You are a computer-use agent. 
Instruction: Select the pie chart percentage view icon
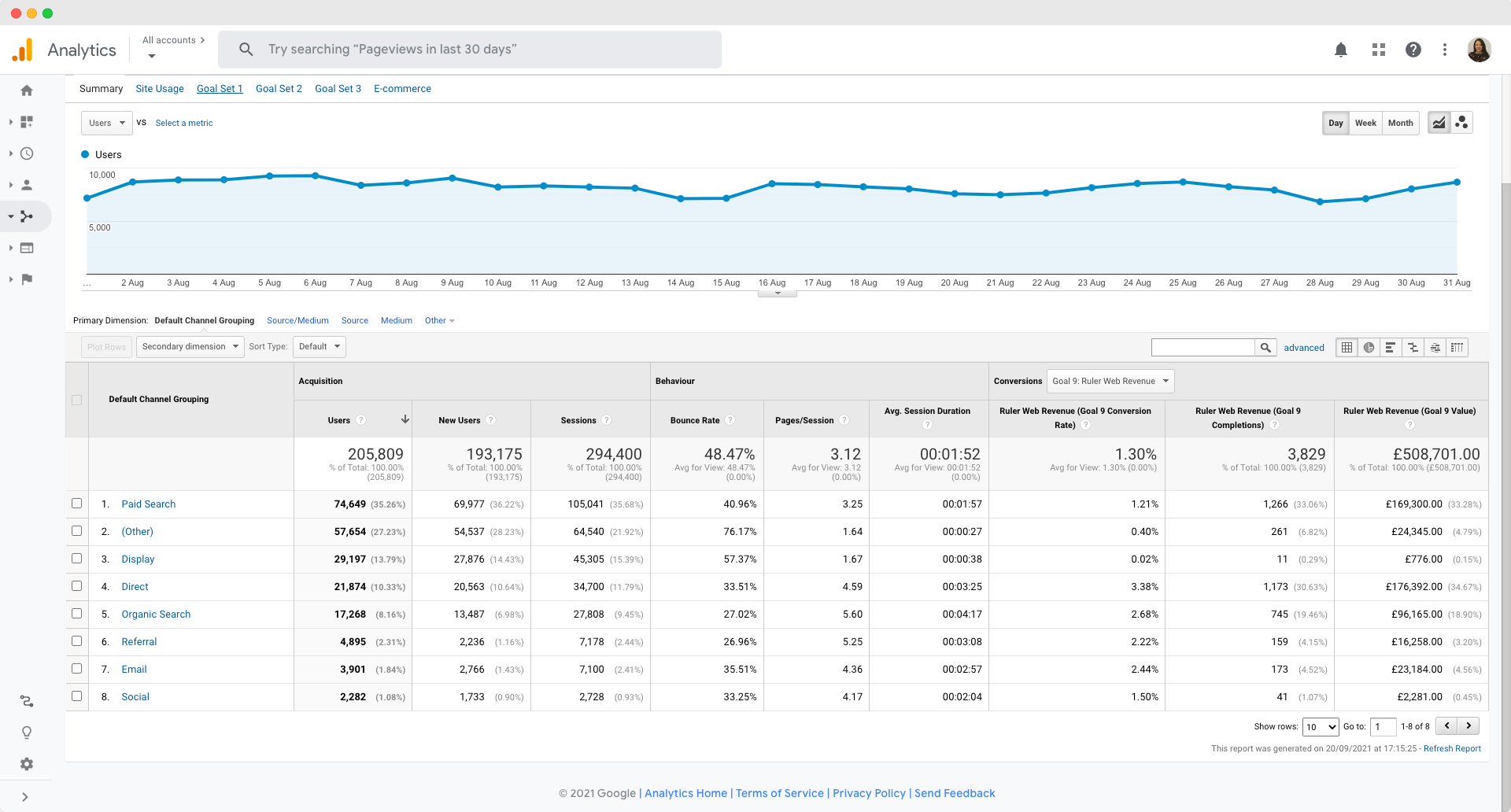[x=1369, y=347]
